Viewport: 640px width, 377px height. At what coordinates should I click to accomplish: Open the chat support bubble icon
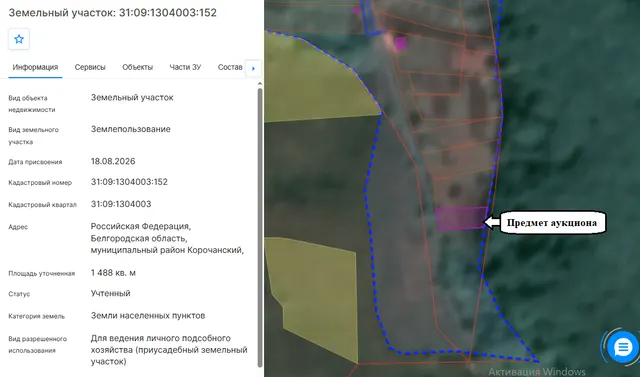(622, 348)
